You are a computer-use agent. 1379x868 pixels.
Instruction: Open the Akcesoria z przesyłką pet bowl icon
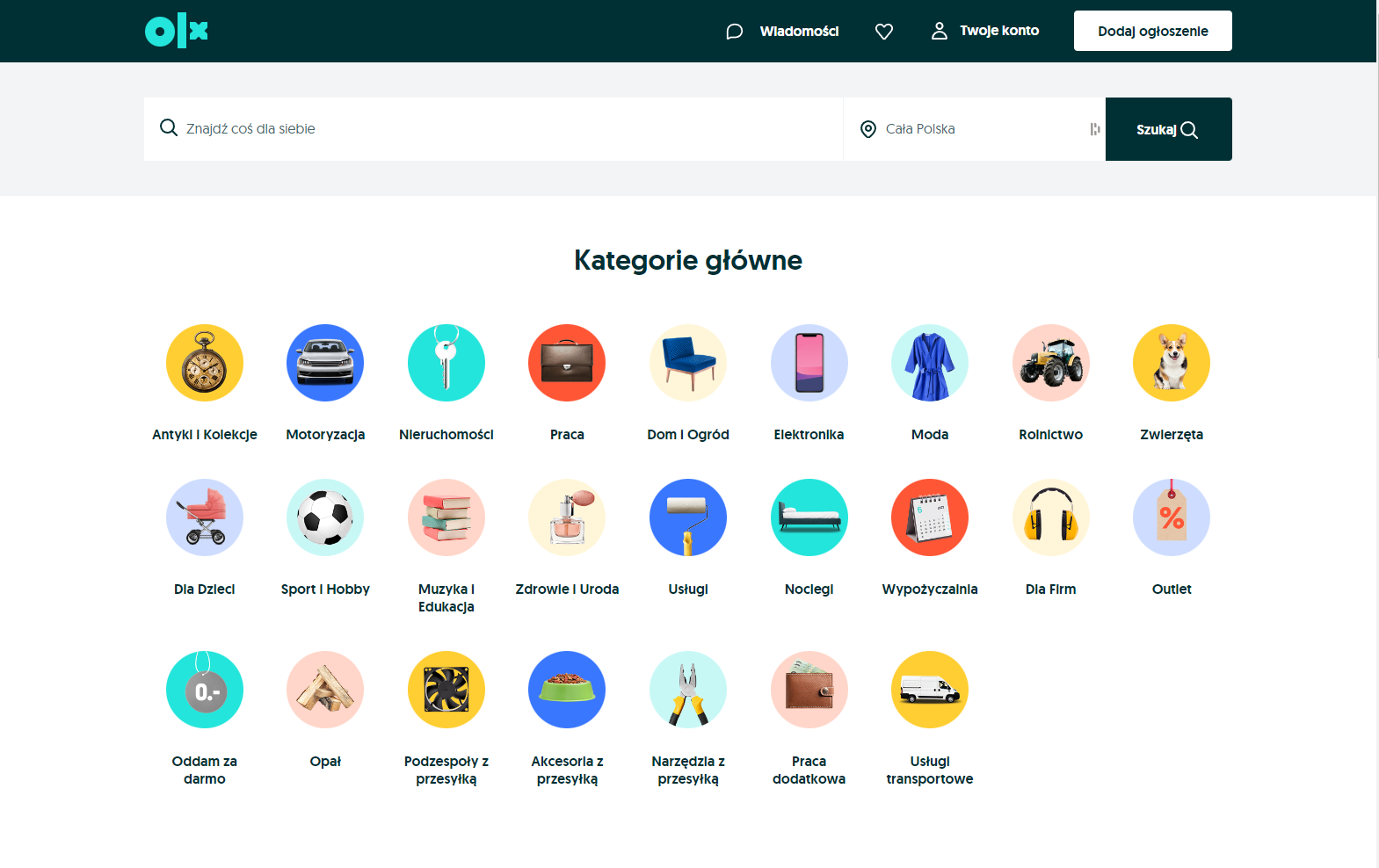[x=567, y=690]
